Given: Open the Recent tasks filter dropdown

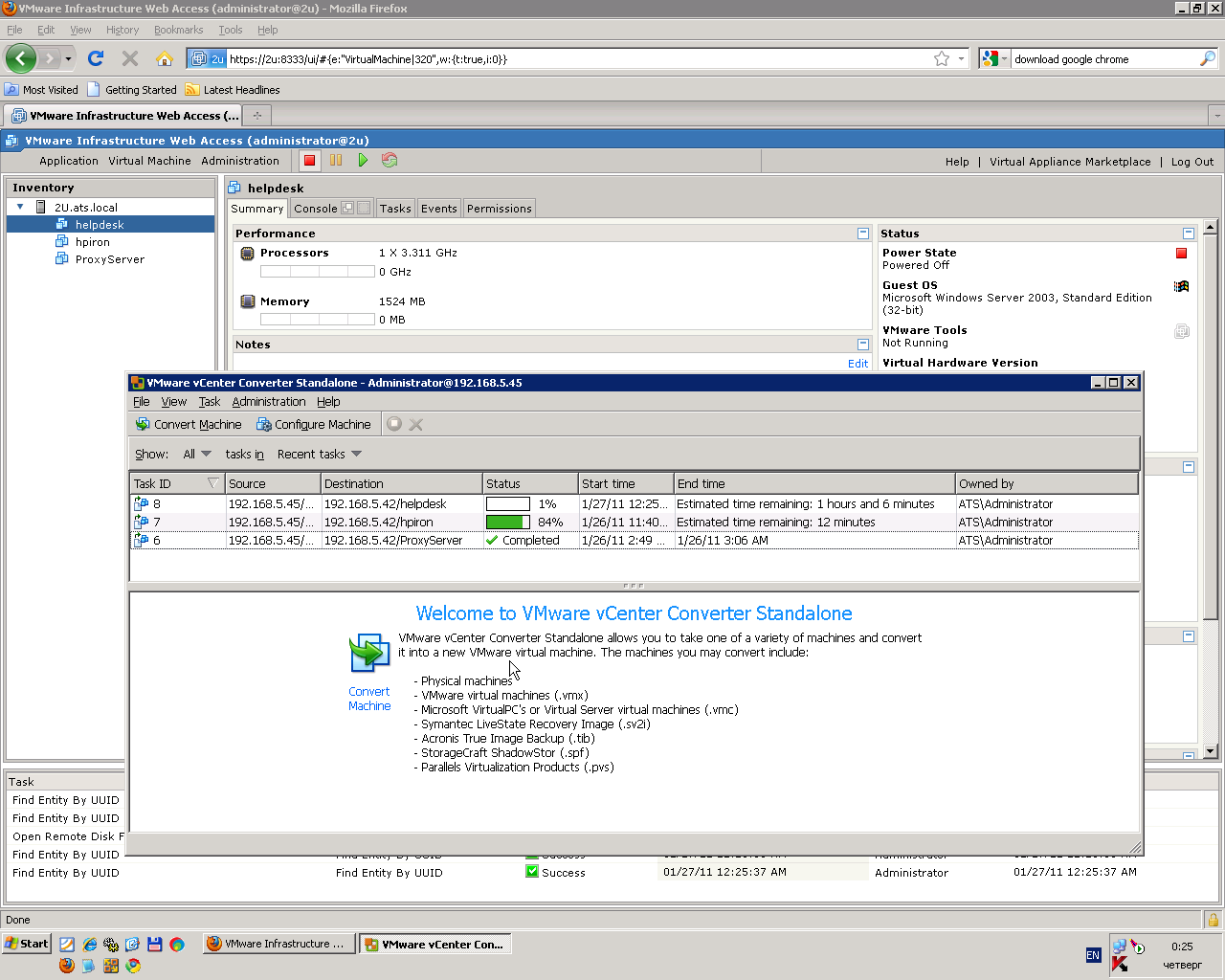Looking at the screenshot, I should pyautogui.click(x=320, y=454).
